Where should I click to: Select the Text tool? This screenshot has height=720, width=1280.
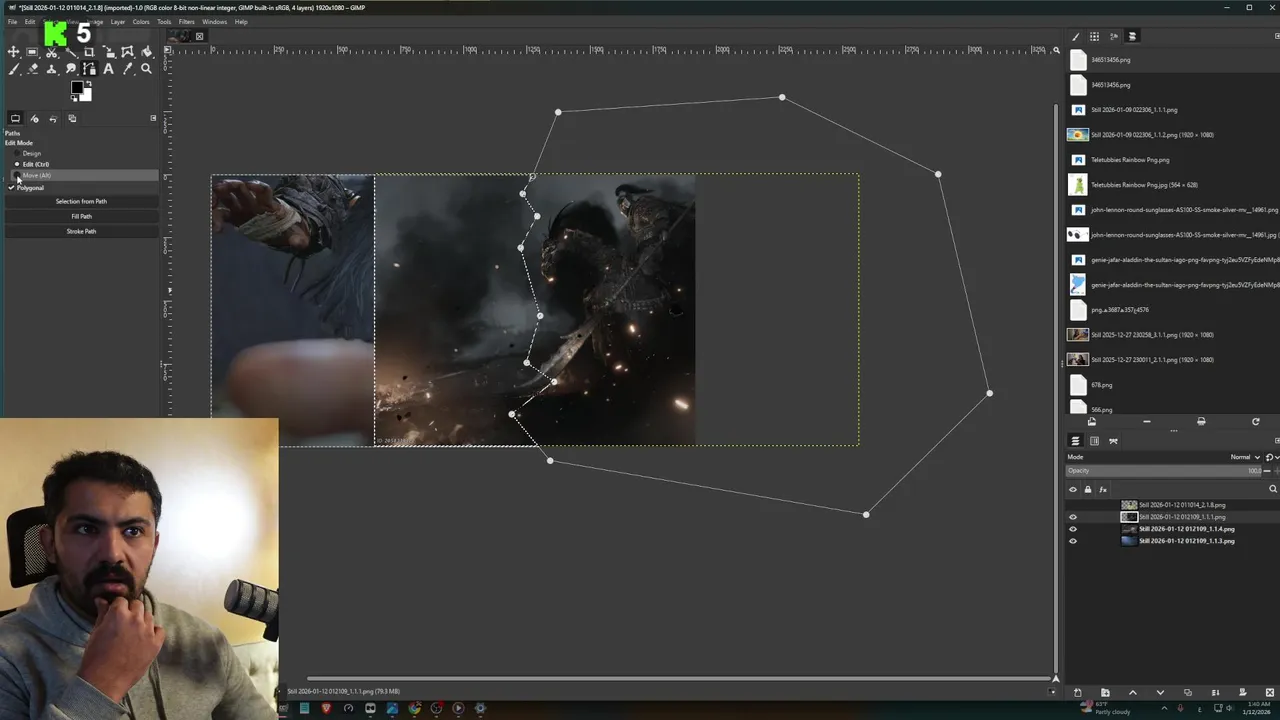coord(108,69)
